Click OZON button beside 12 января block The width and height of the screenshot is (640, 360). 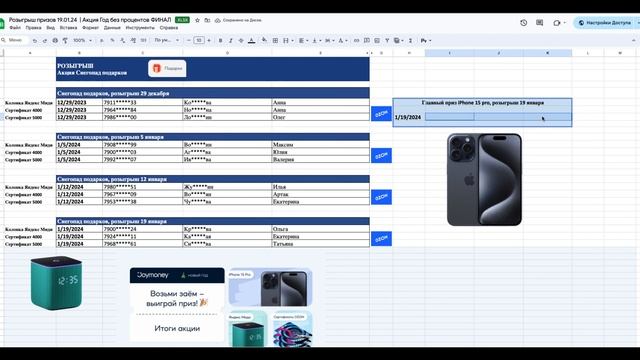(x=381, y=197)
